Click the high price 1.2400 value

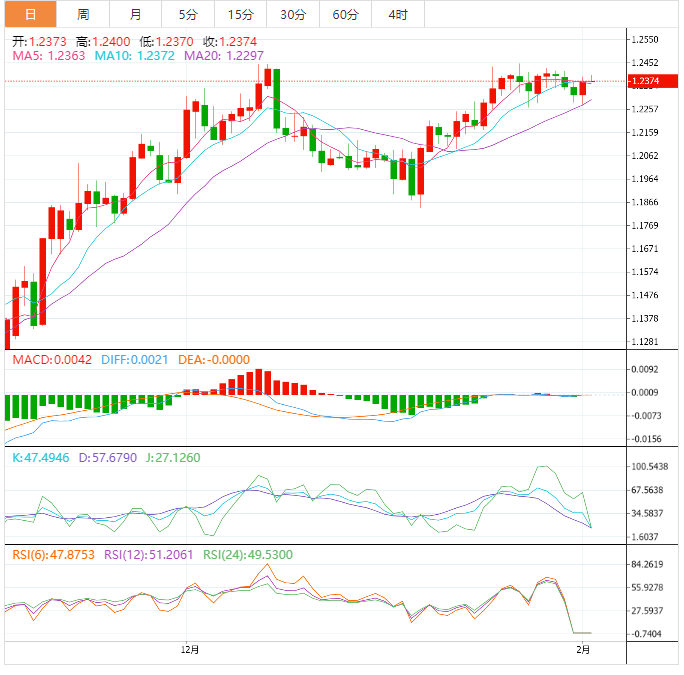pos(111,41)
